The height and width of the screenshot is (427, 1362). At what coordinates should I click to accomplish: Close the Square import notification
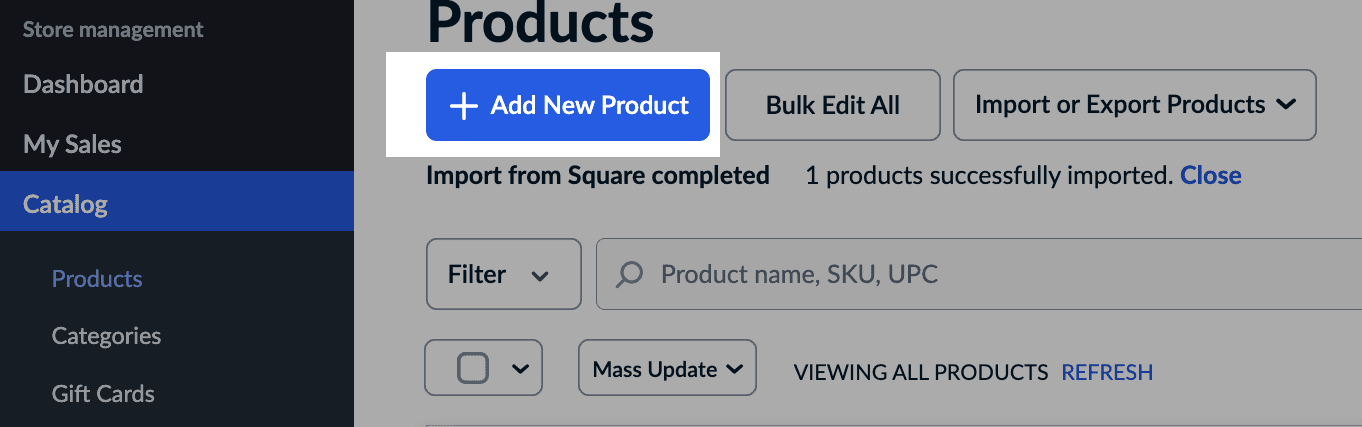pyautogui.click(x=1210, y=176)
